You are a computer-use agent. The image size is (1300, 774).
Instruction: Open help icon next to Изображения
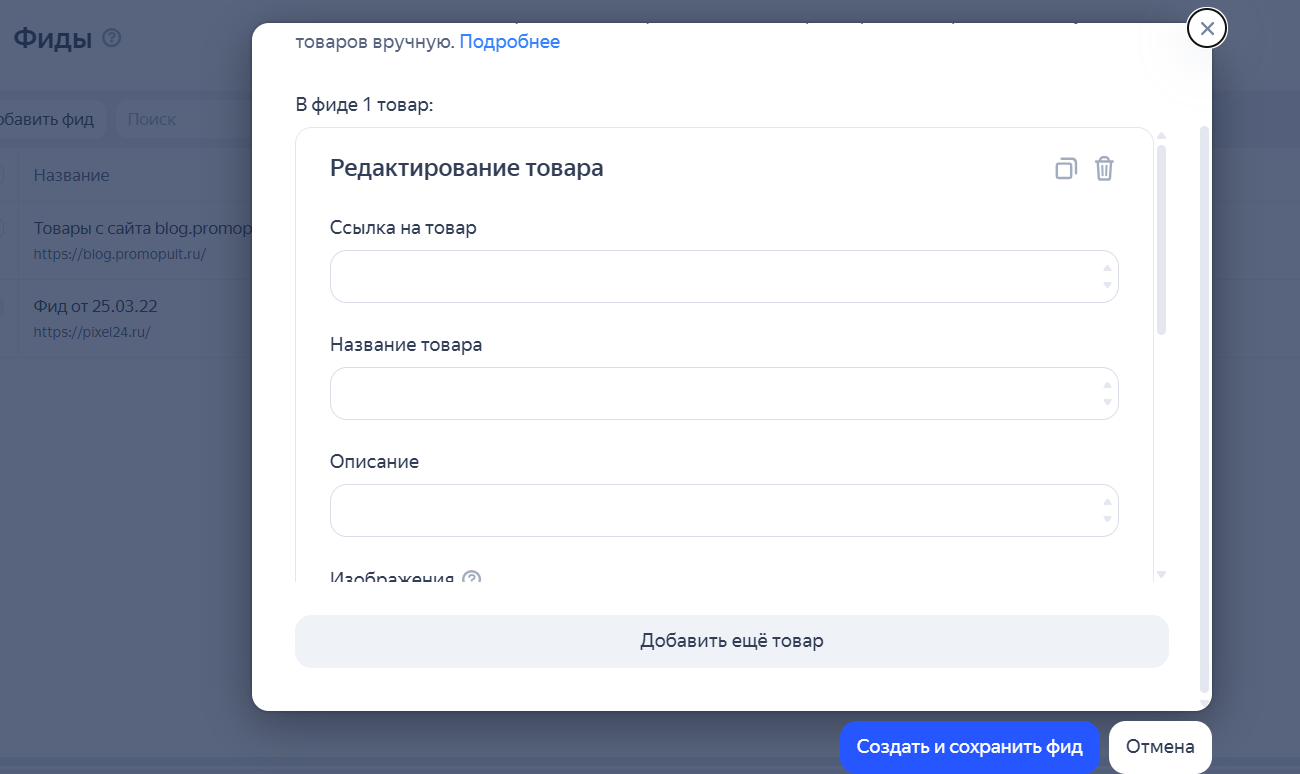(472, 579)
